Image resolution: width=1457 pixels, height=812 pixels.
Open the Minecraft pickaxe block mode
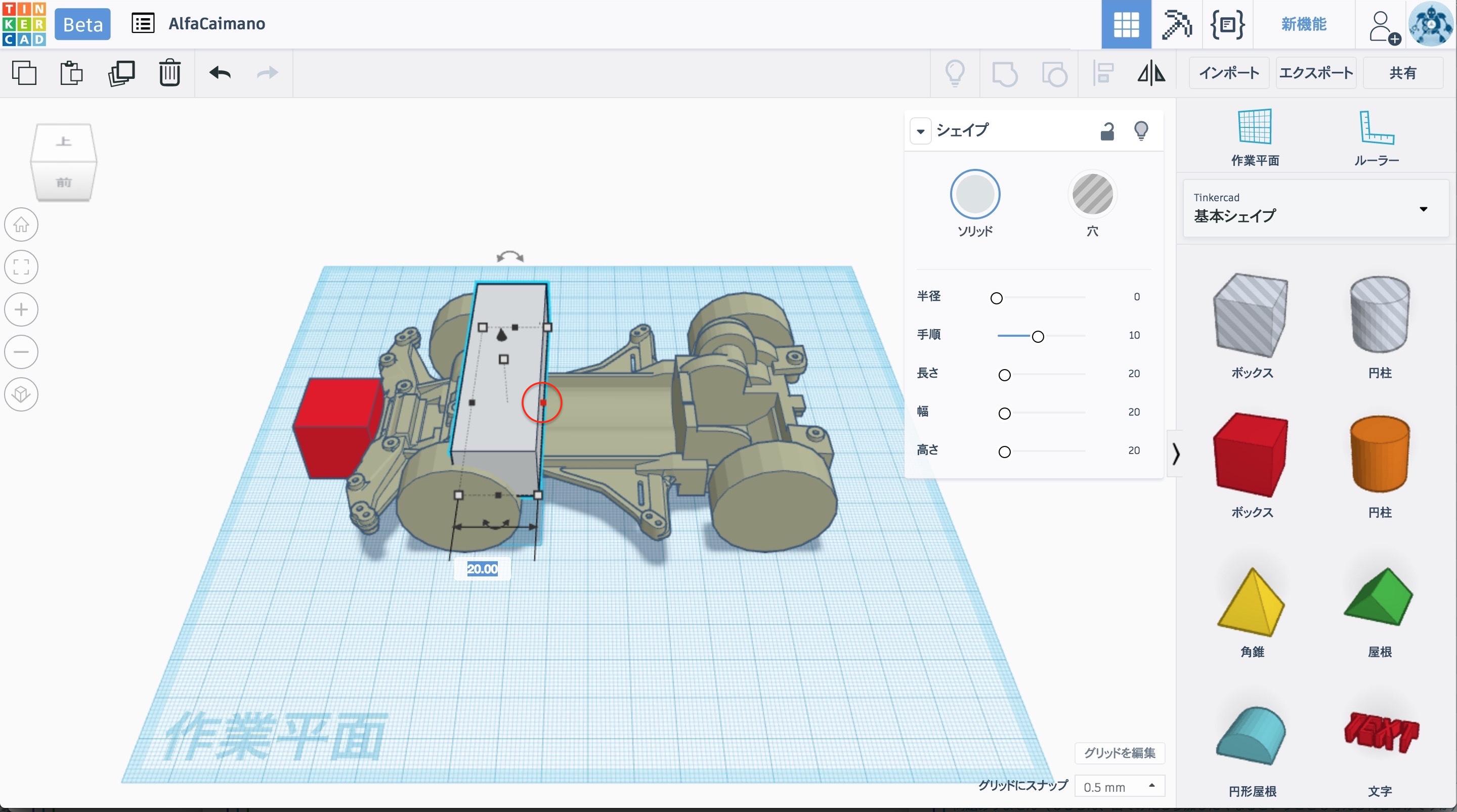(x=1176, y=24)
